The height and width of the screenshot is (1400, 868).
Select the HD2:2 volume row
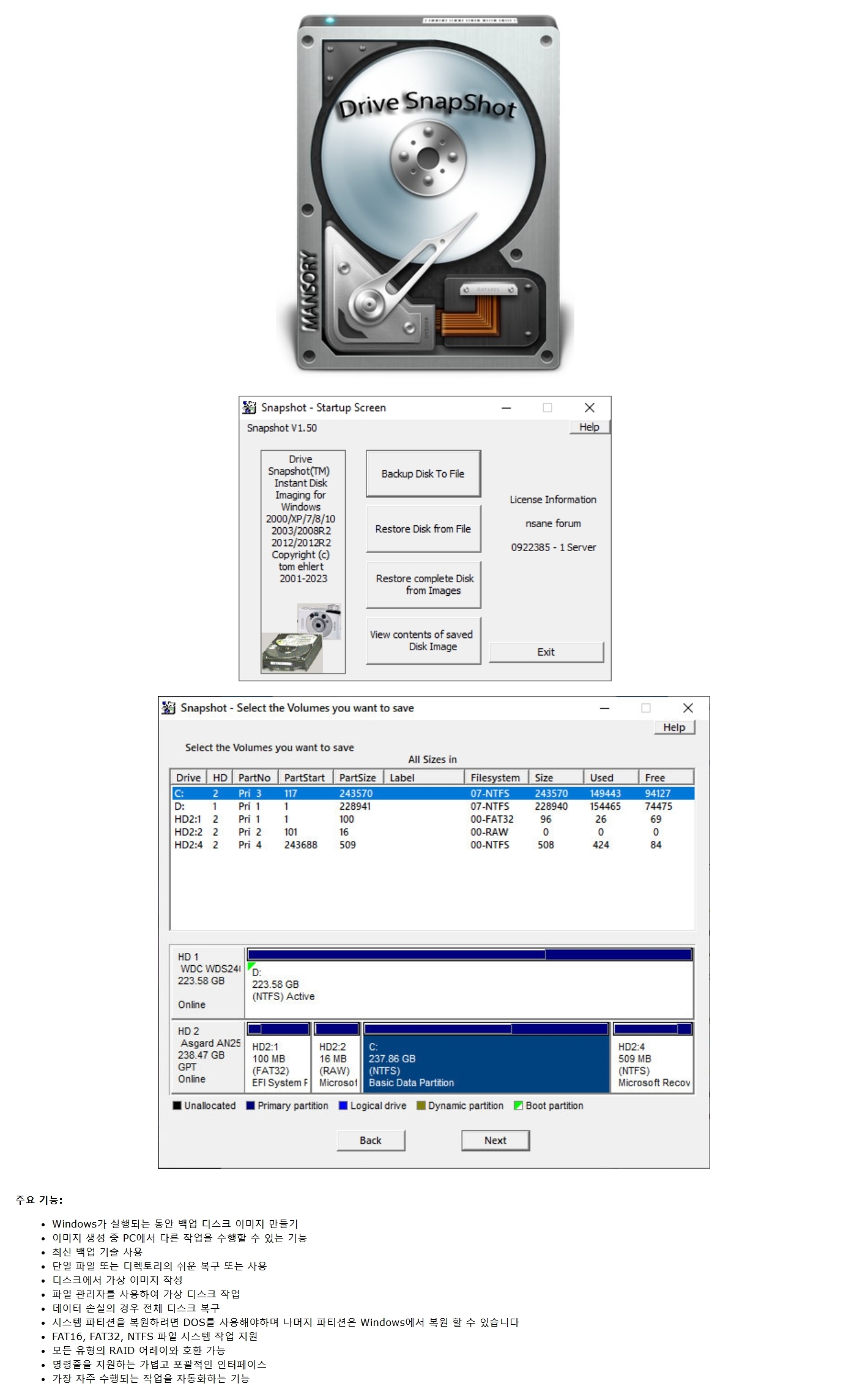432,832
